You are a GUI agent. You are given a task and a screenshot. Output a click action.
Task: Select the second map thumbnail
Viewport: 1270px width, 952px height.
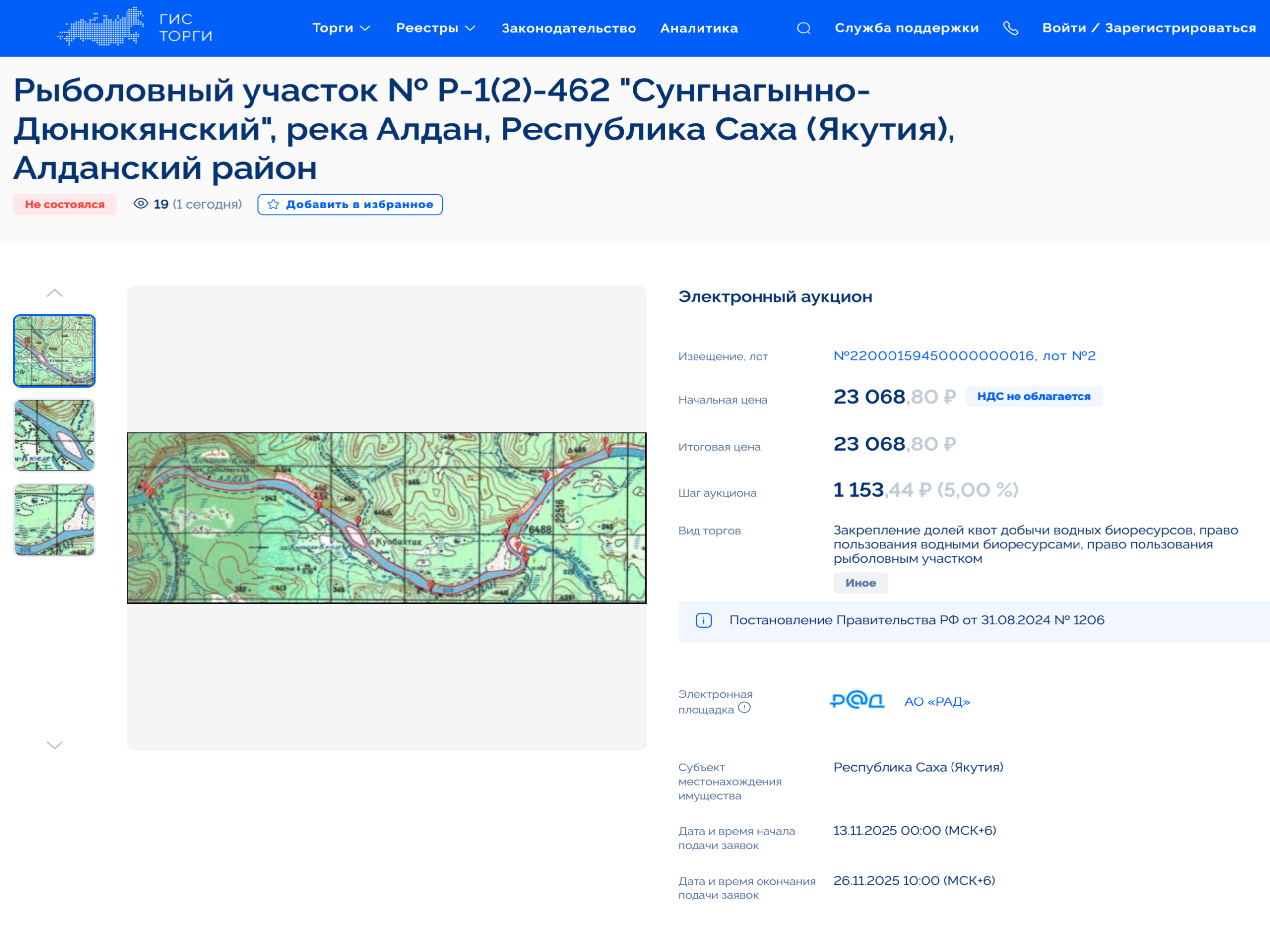click(55, 435)
